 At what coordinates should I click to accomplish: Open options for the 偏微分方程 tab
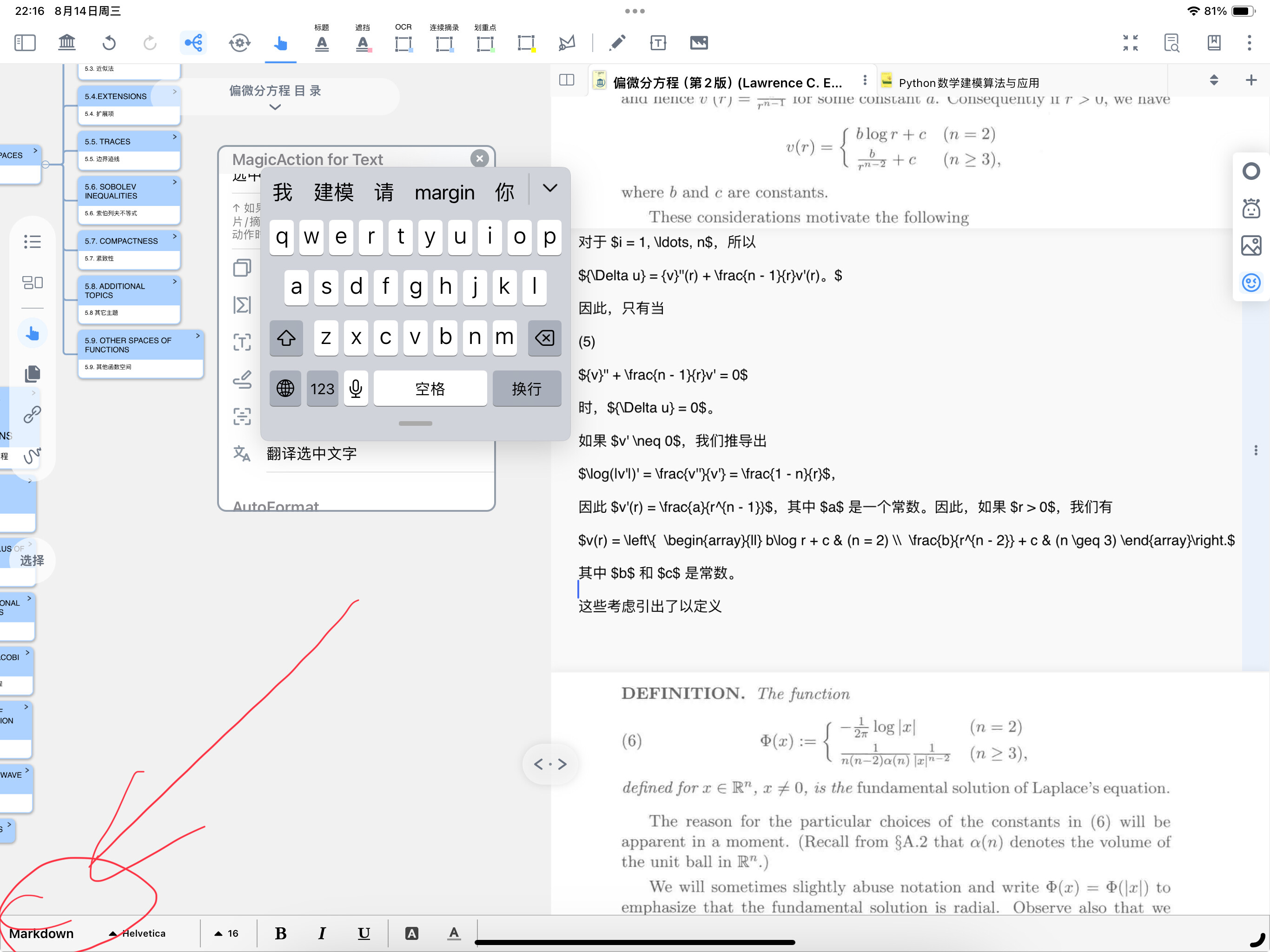point(865,80)
